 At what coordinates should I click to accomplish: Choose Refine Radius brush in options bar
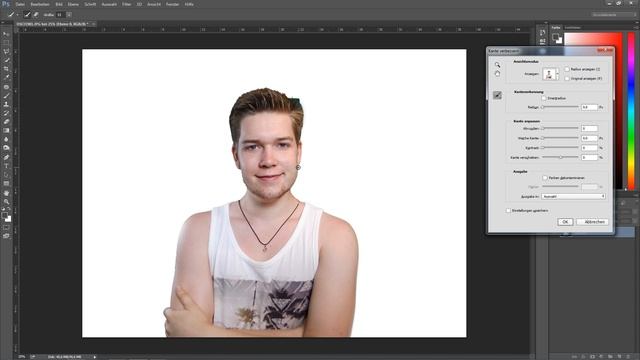pos(27,15)
